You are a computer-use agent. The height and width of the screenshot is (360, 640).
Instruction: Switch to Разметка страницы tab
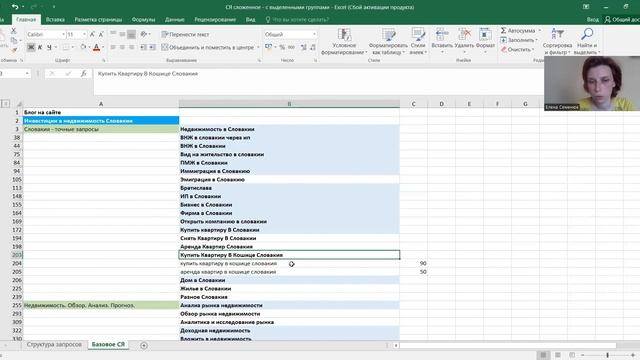pos(98,20)
